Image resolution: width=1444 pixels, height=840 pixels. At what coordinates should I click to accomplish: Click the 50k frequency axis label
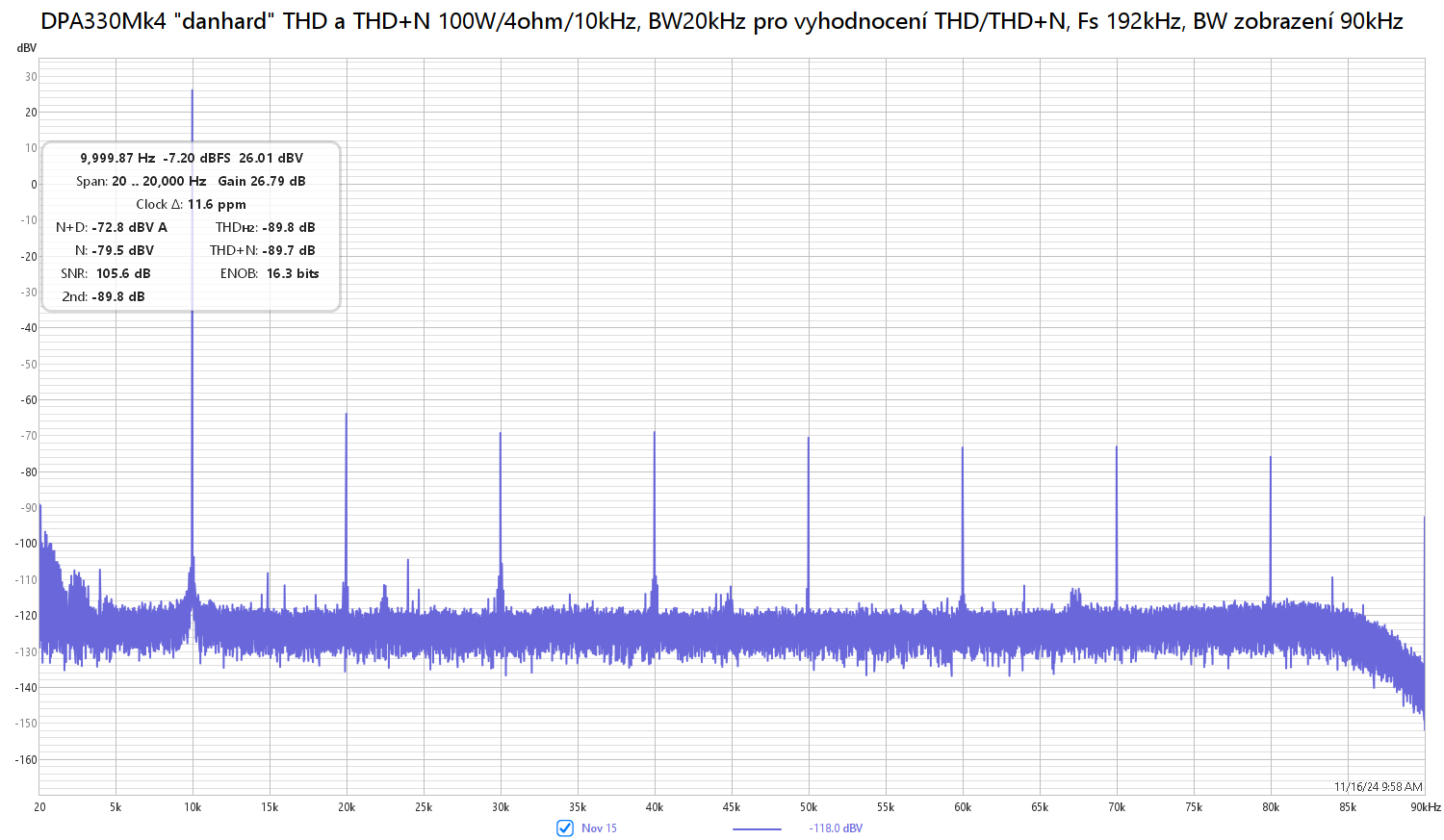[x=809, y=807]
